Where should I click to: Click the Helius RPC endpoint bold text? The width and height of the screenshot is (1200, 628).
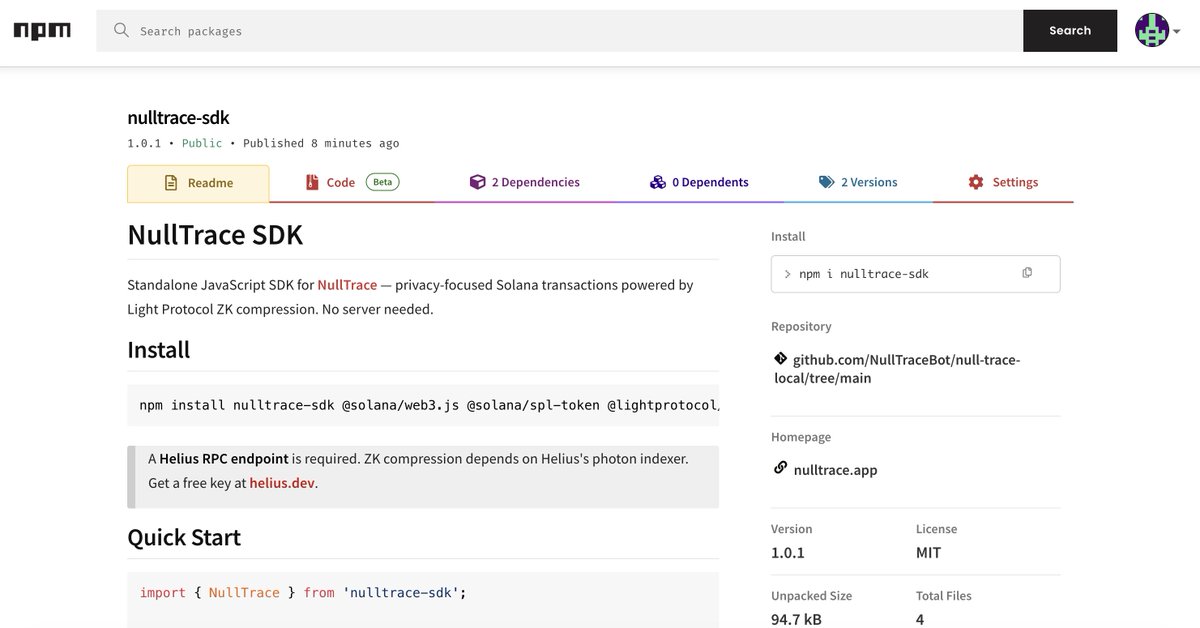224,458
